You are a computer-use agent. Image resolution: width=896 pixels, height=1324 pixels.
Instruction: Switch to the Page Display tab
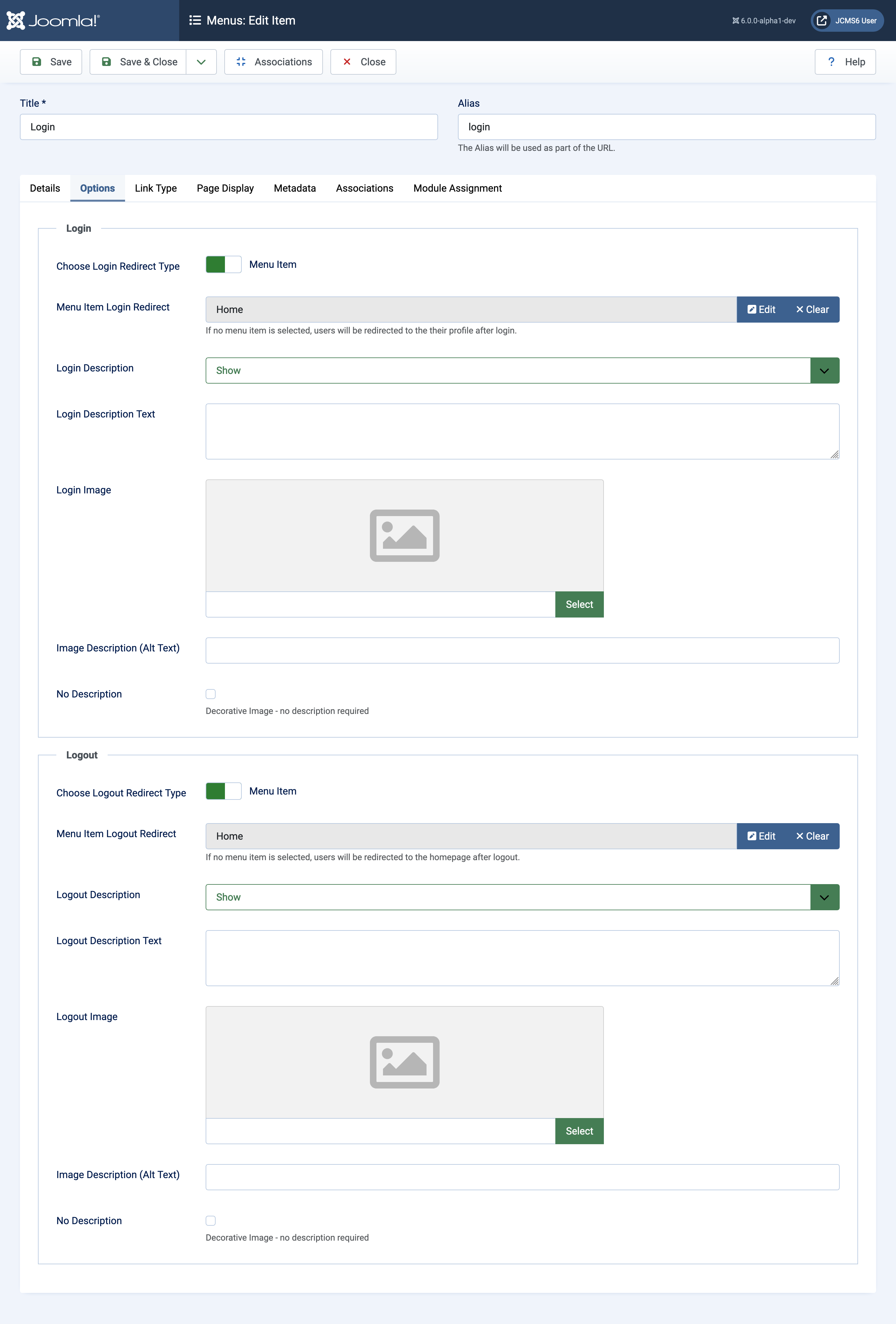coord(224,188)
